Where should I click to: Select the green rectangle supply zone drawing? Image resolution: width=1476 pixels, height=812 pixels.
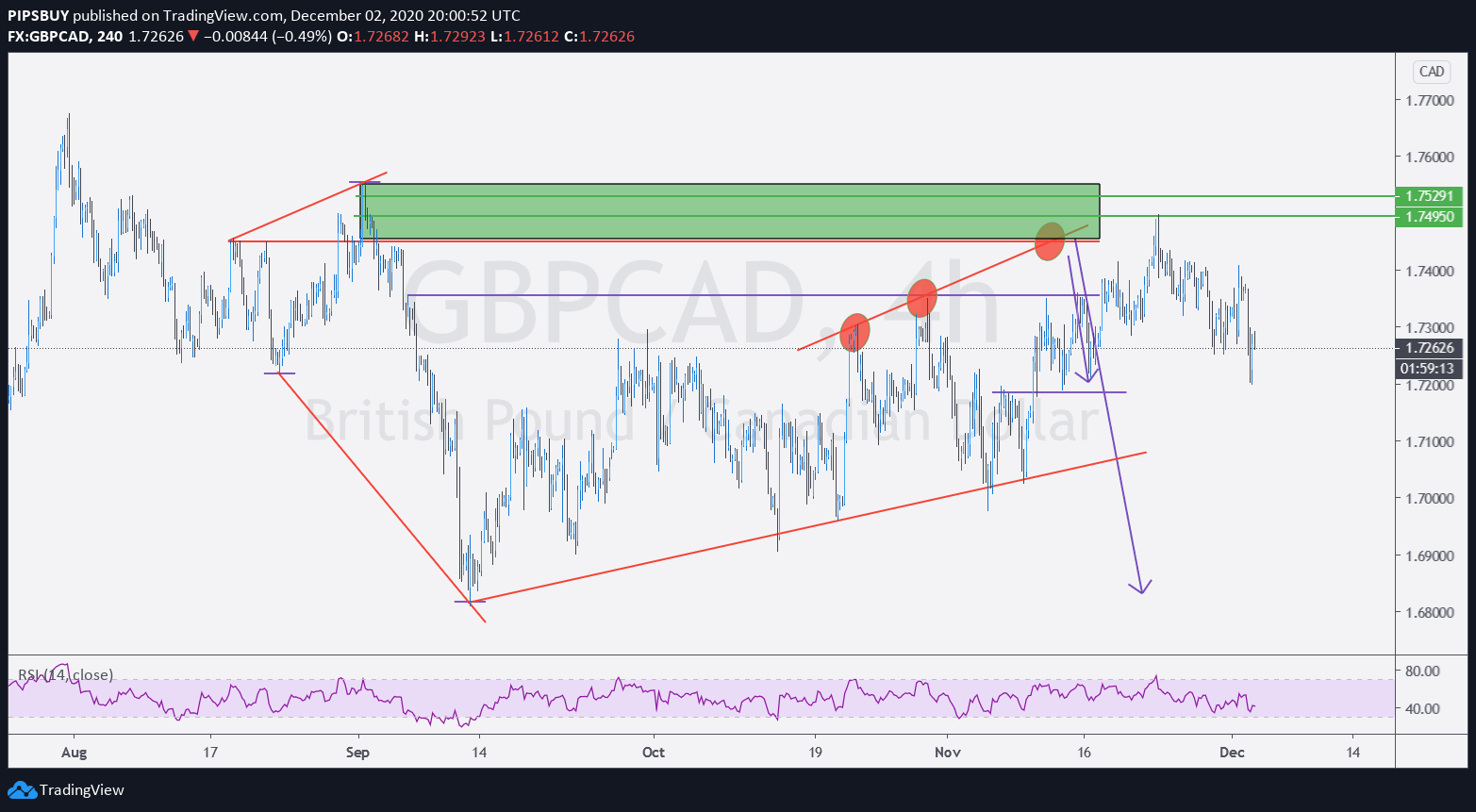click(x=730, y=211)
